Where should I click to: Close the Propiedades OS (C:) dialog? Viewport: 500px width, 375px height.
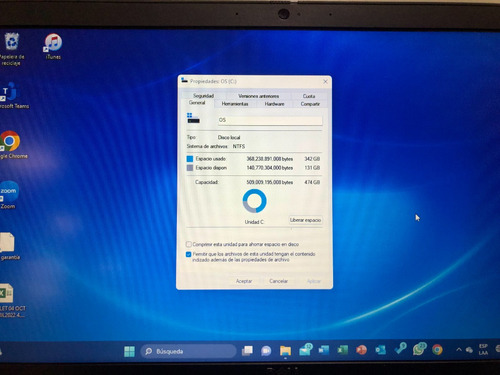coord(325,81)
